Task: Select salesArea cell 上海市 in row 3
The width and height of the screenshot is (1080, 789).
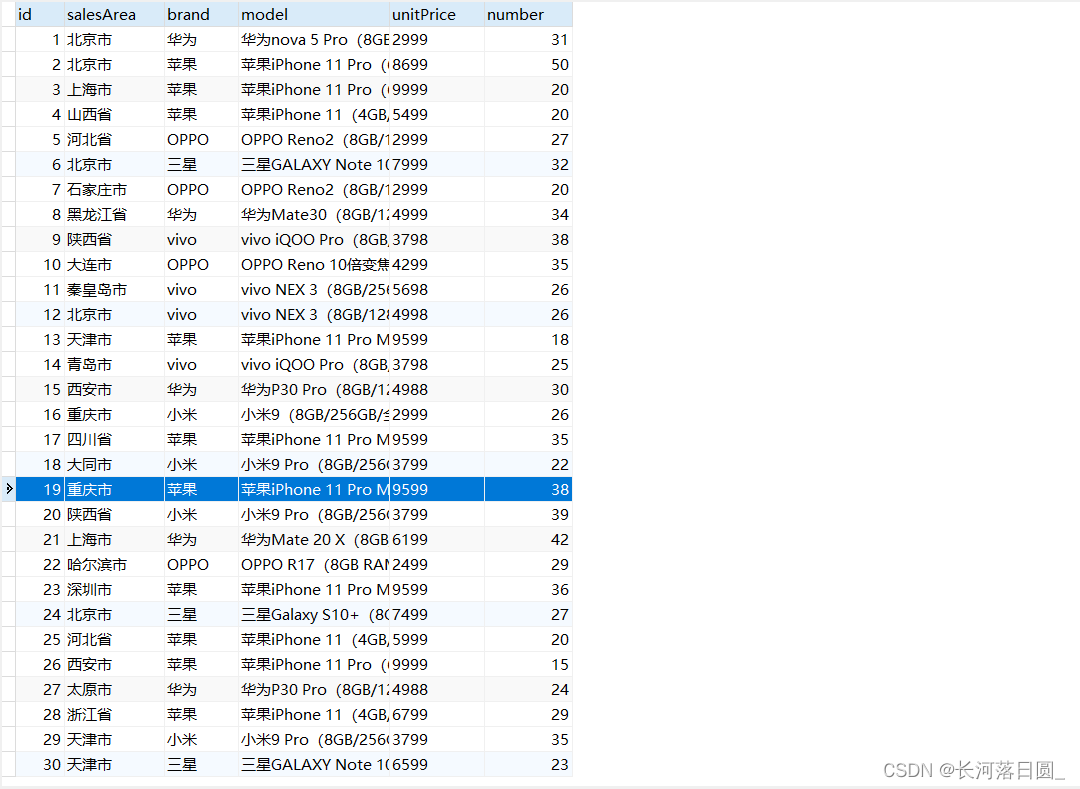Action: pos(114,90)
